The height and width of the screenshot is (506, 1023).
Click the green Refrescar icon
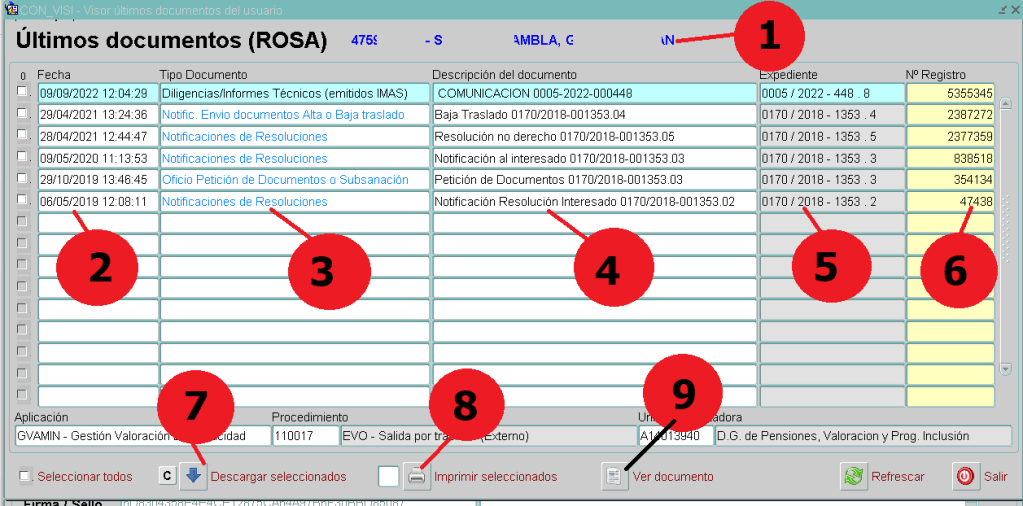853,477
